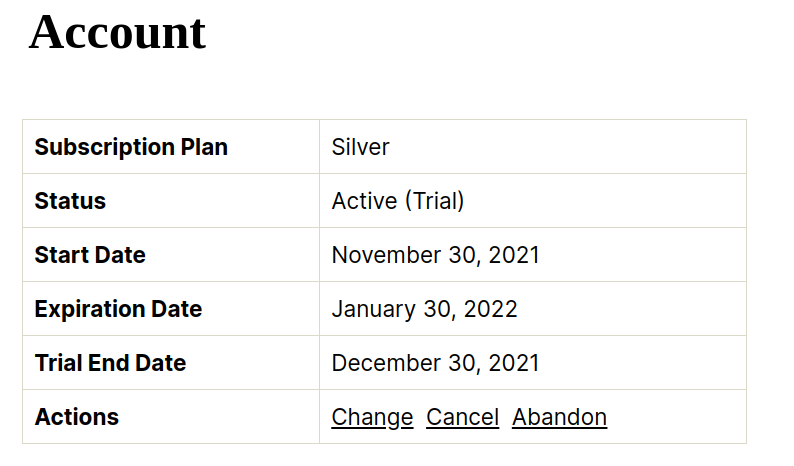Click the Status row label

pos(70,201)
